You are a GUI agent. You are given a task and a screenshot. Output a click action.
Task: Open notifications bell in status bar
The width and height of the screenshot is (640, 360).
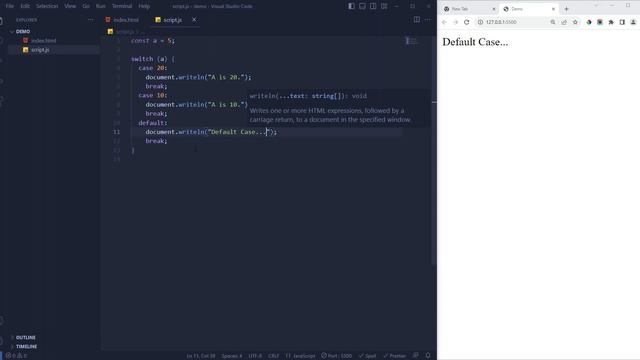click(x=428, y=356)
